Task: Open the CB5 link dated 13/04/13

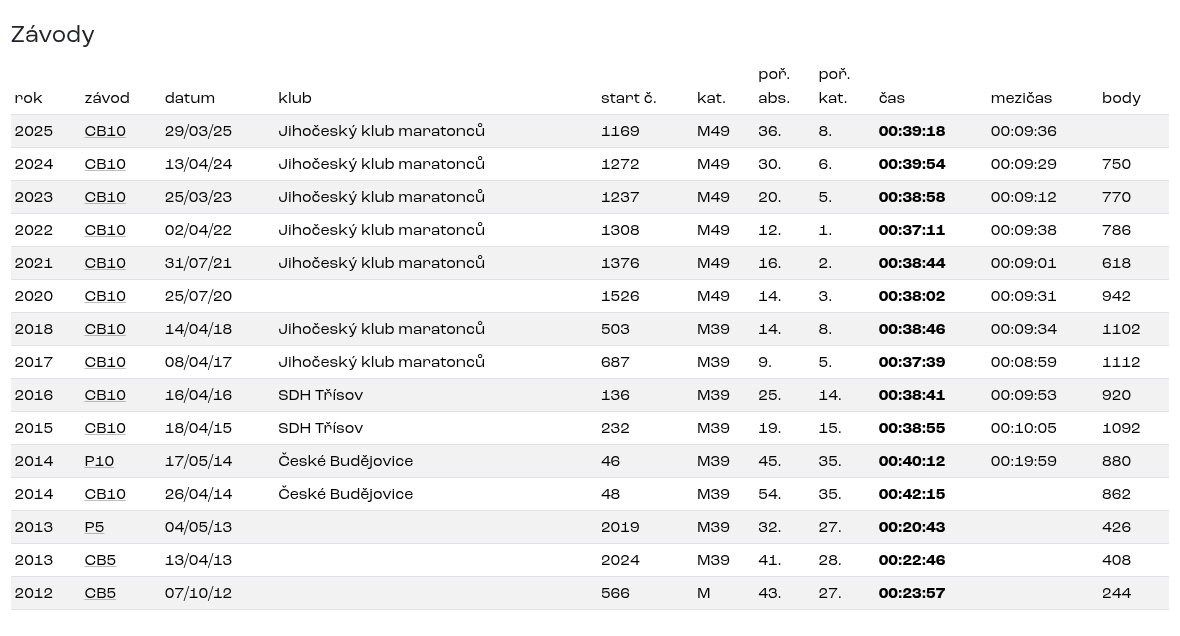Action: click(x=100, y=560)
